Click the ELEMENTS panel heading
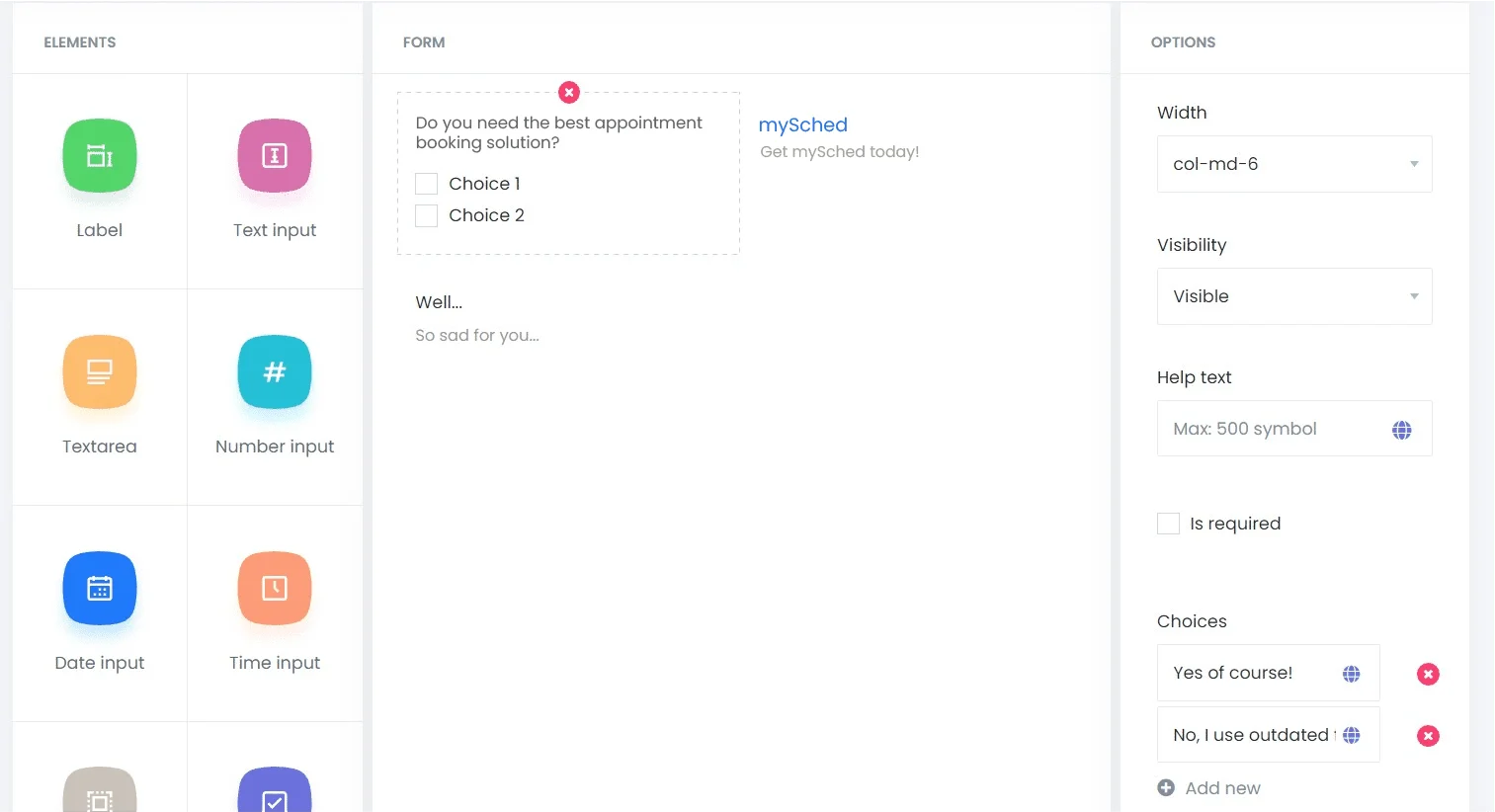This screenshot has height=812, width=1495. point(80,42)
